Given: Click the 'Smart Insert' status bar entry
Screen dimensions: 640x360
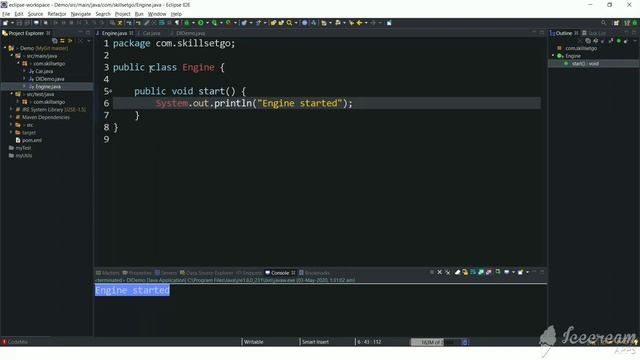Looking at the screenshot, I should click(x=315, y=342).
